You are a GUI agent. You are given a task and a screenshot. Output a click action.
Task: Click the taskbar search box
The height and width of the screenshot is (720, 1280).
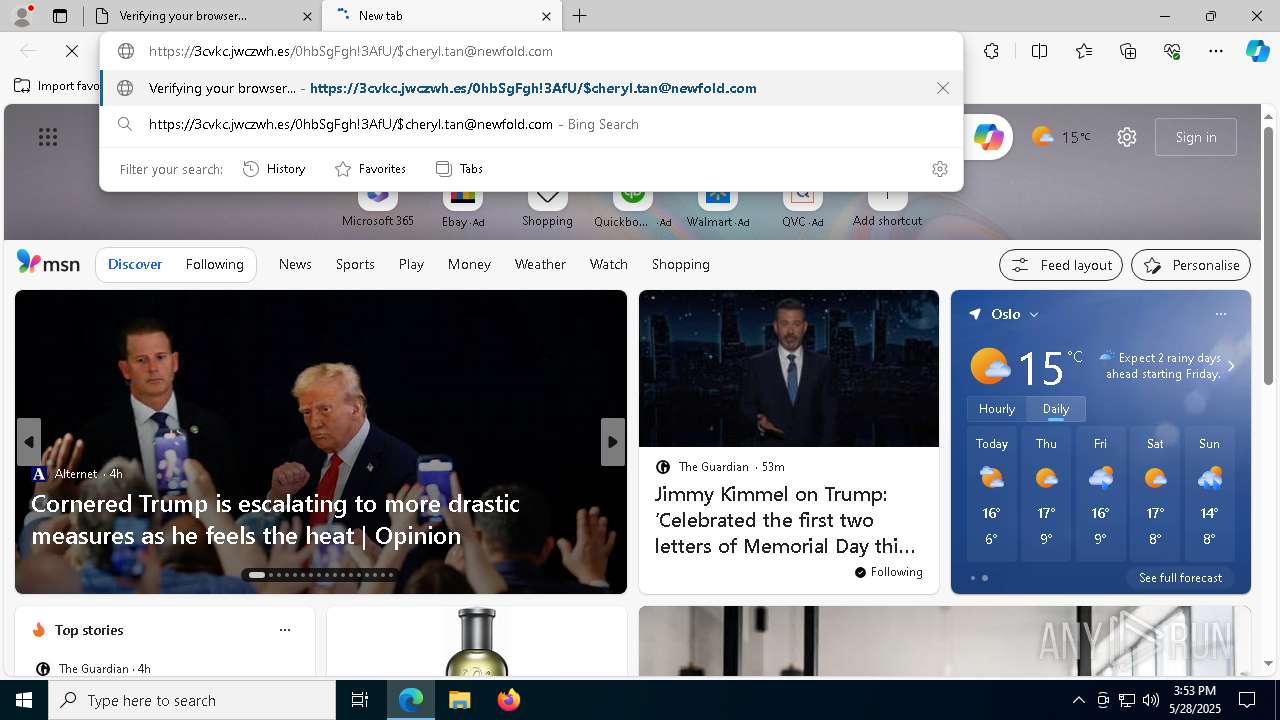pos(192,700)
